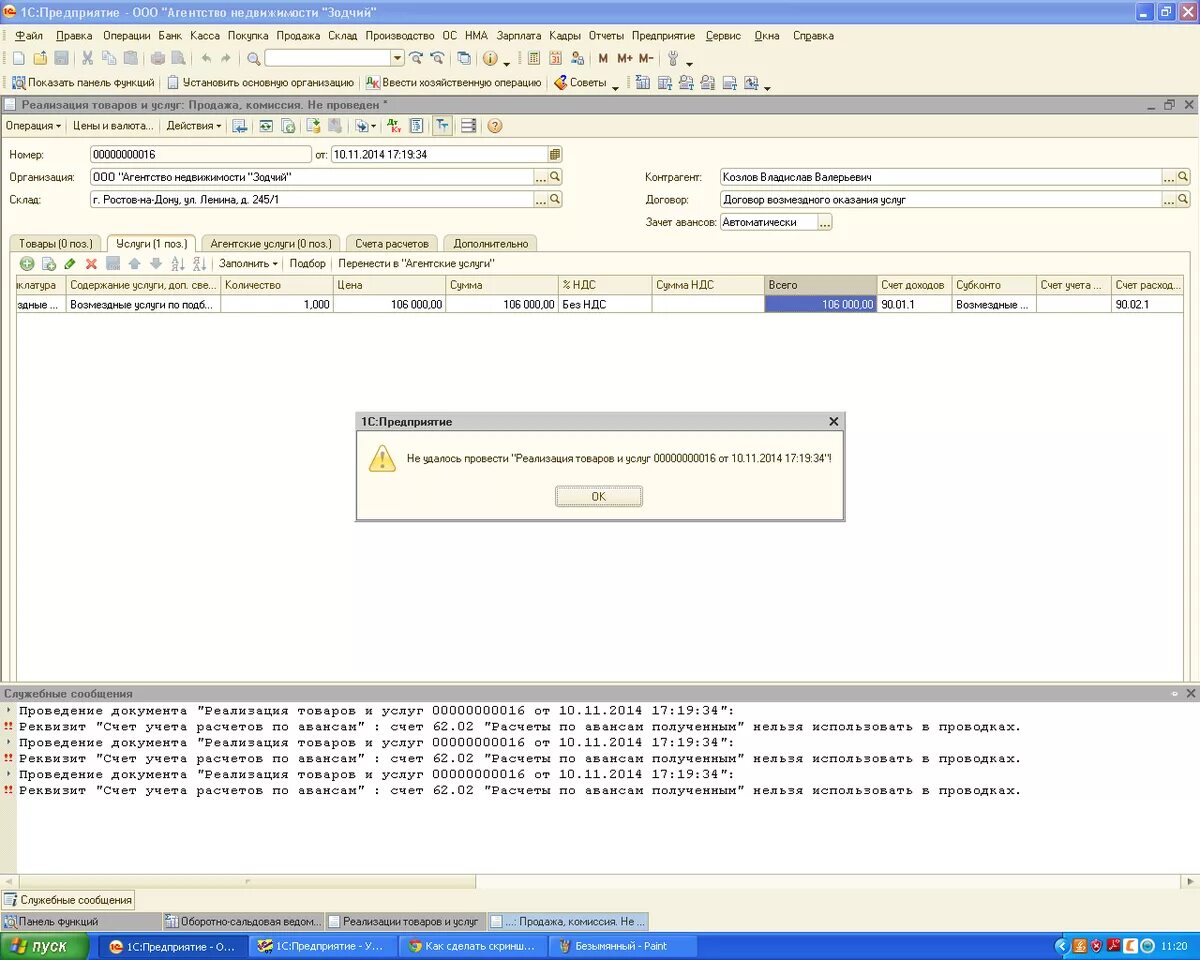Click Показать панель функций
This screenshot has width=1200, height=960.
pyautogui.click(x=83, y=83)
